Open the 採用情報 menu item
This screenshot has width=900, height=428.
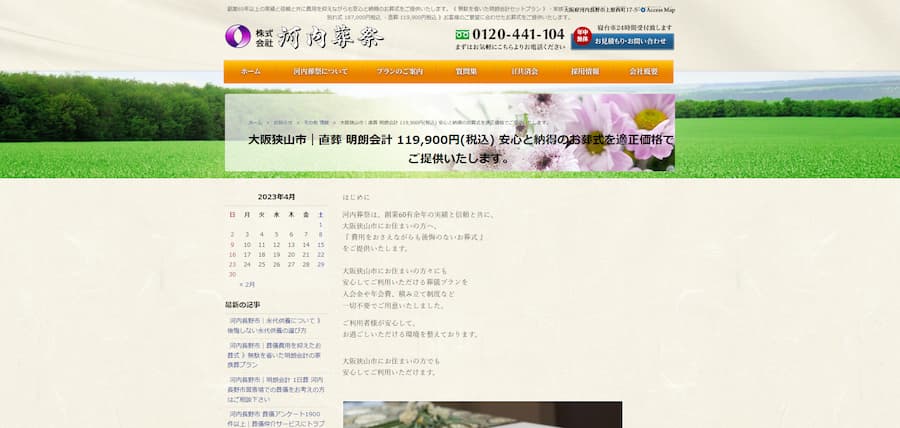tap(584, 72)
